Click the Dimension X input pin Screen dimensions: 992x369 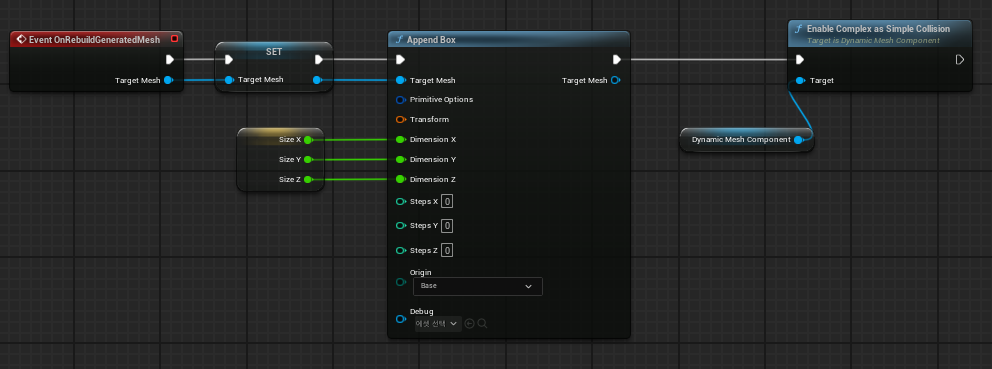point(400,139)
